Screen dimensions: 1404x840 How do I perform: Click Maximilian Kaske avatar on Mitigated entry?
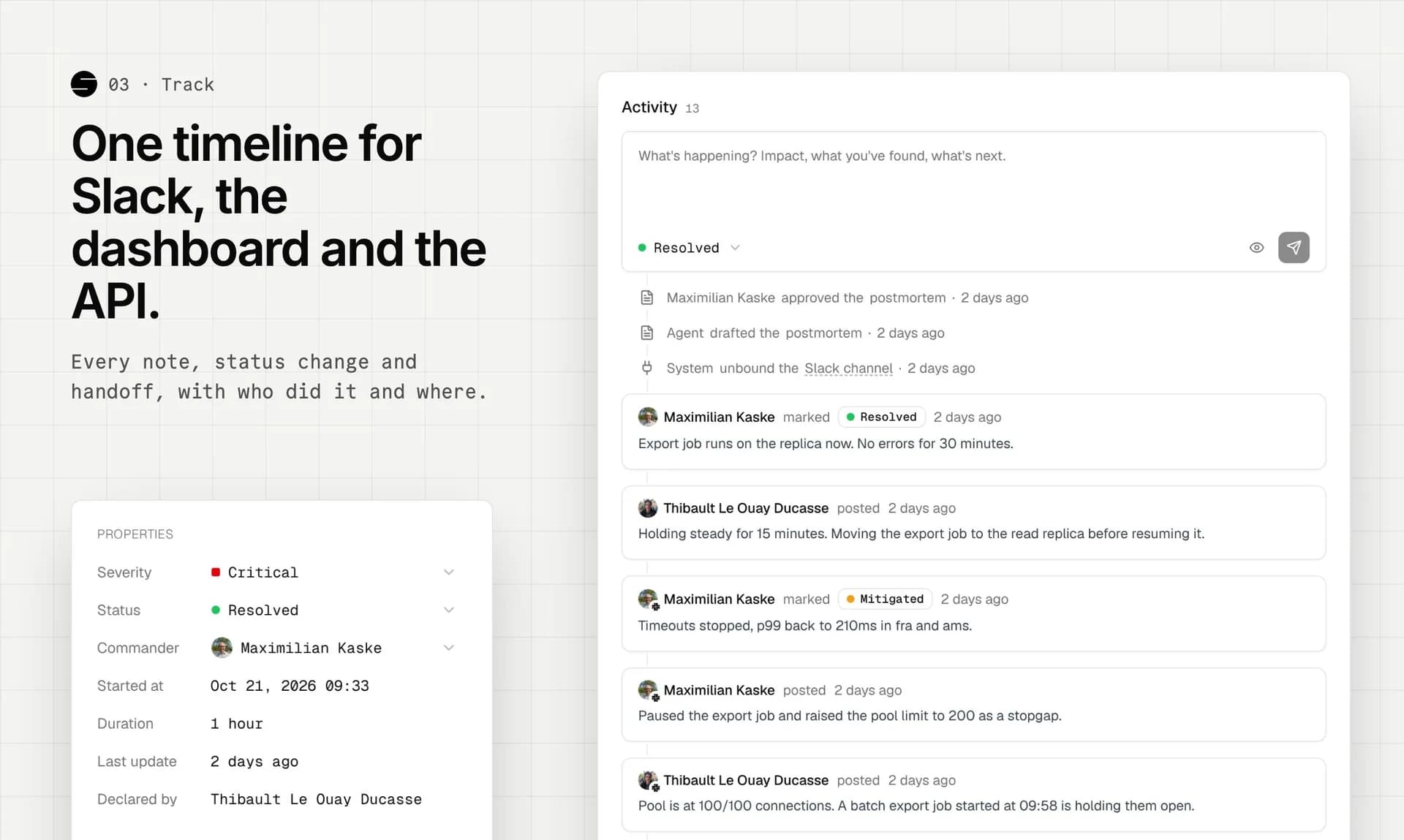click(648, 599)
